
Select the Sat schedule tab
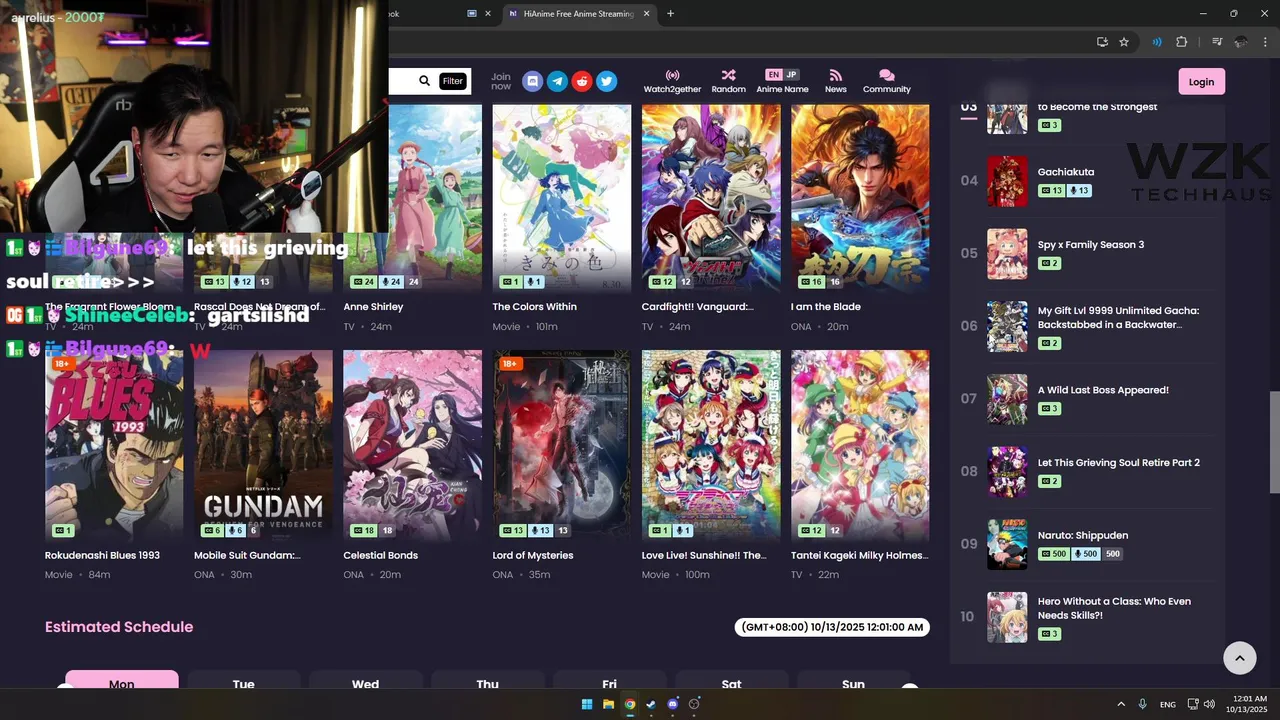click(x=732, y=680)
